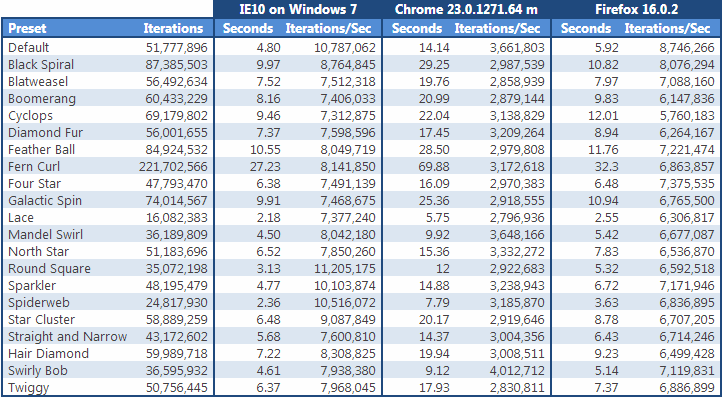Click the Default preset row name
The height and width of the screenshot is (398, 723).
click(x=29, y=48)
